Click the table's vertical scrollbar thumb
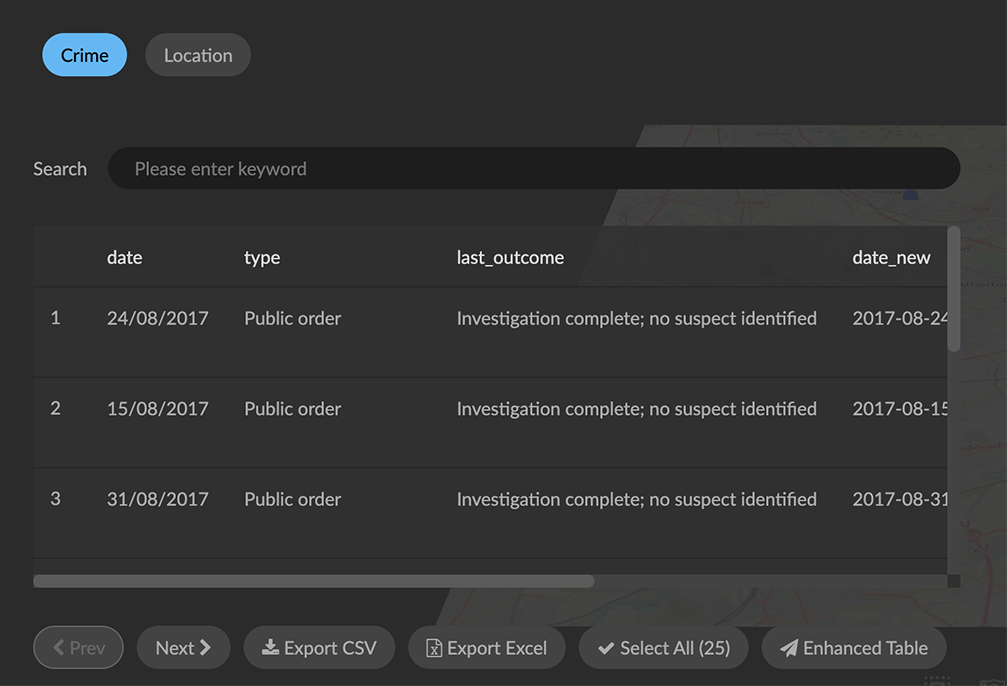Image resolution: width=1007 pixels, height=686 pixels. pyautogui.click(x=953, y=290)
